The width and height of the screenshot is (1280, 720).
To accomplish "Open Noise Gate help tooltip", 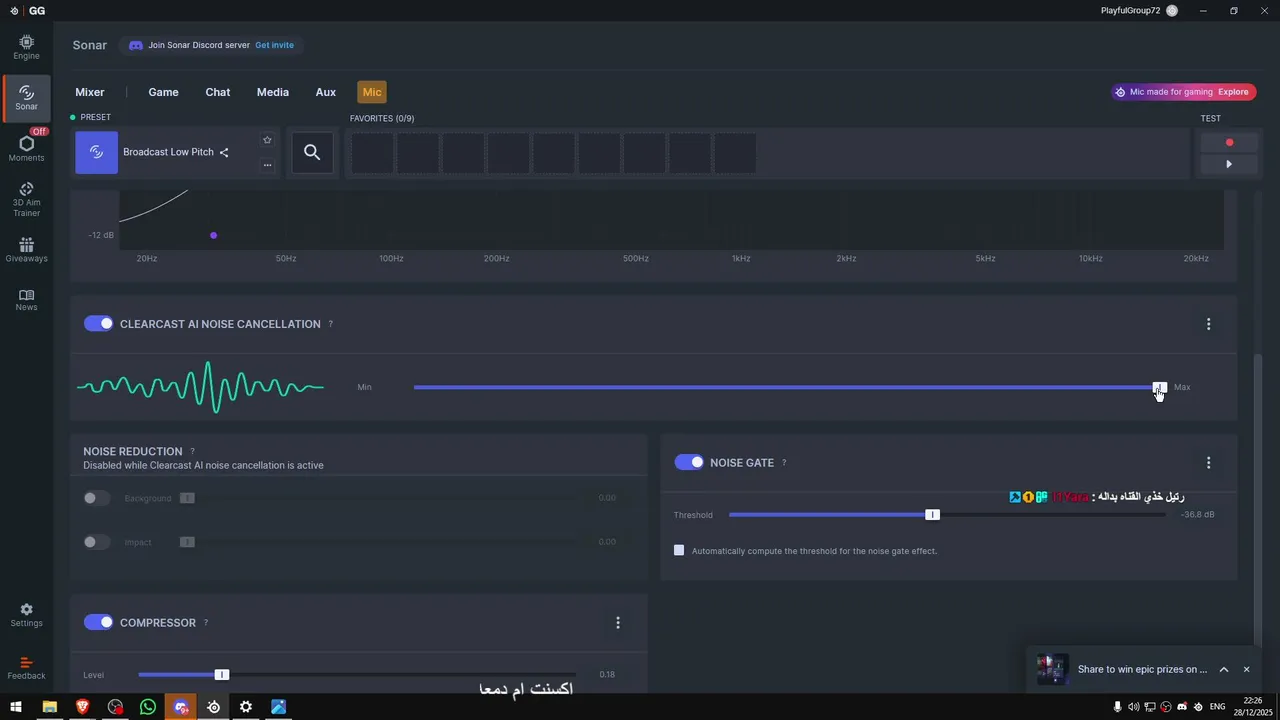I will point(784,463).
